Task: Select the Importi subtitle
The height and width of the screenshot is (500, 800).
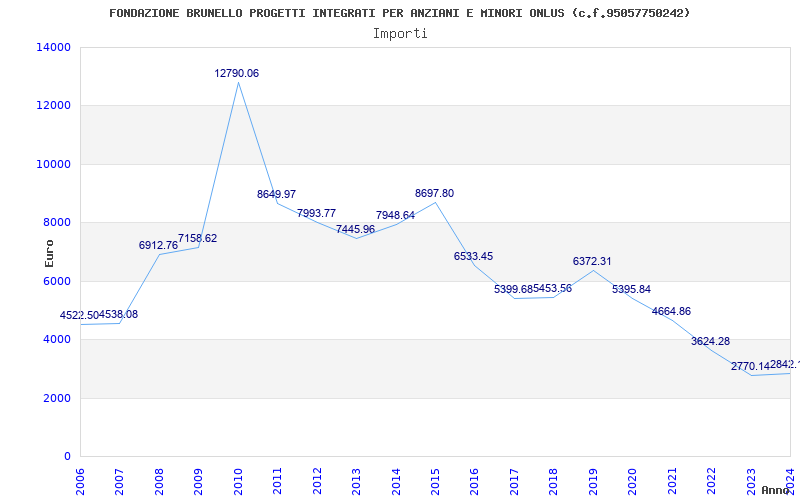Action: pyautogui.click(x=400, y=34)
